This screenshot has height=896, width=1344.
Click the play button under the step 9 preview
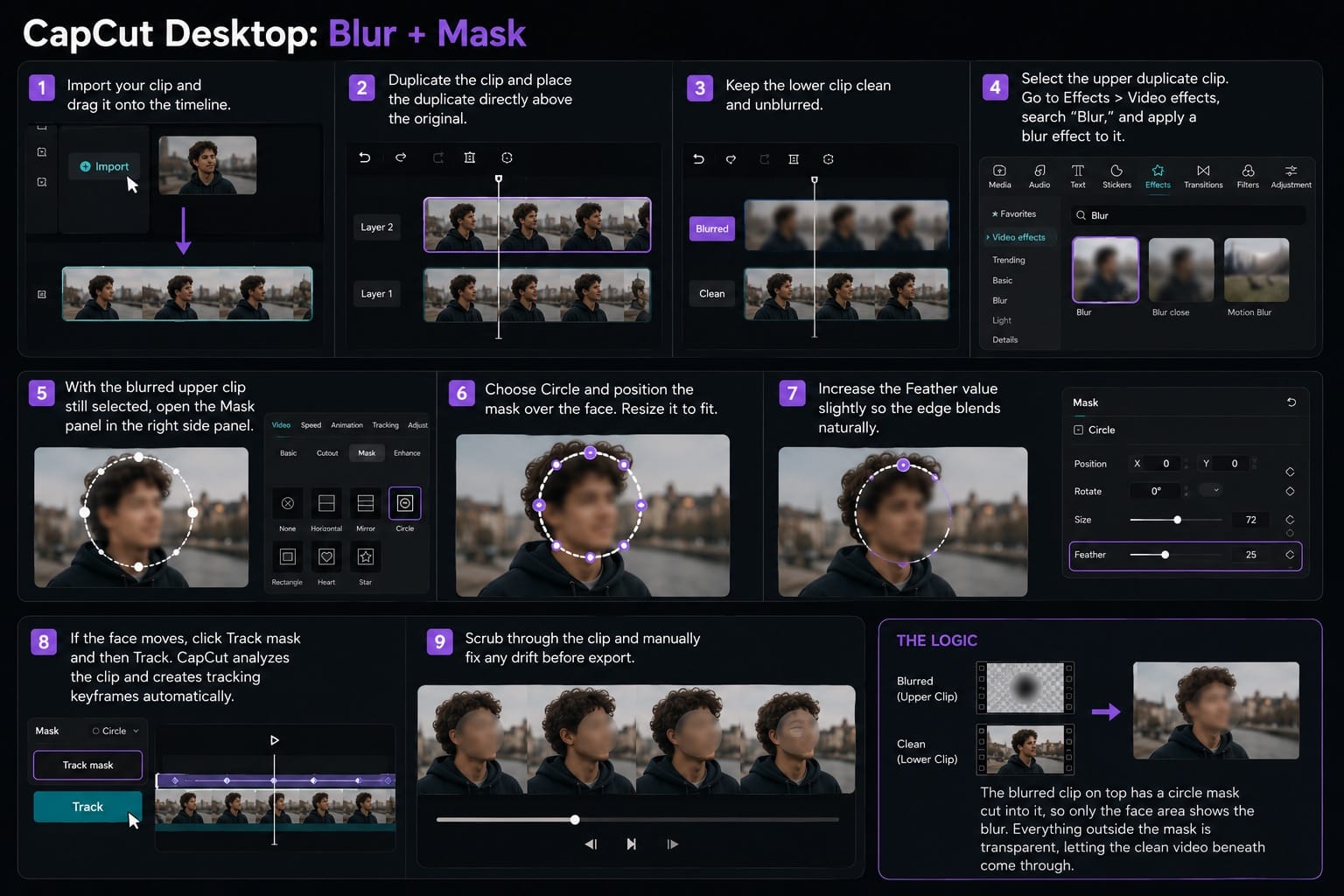point(631,844)
